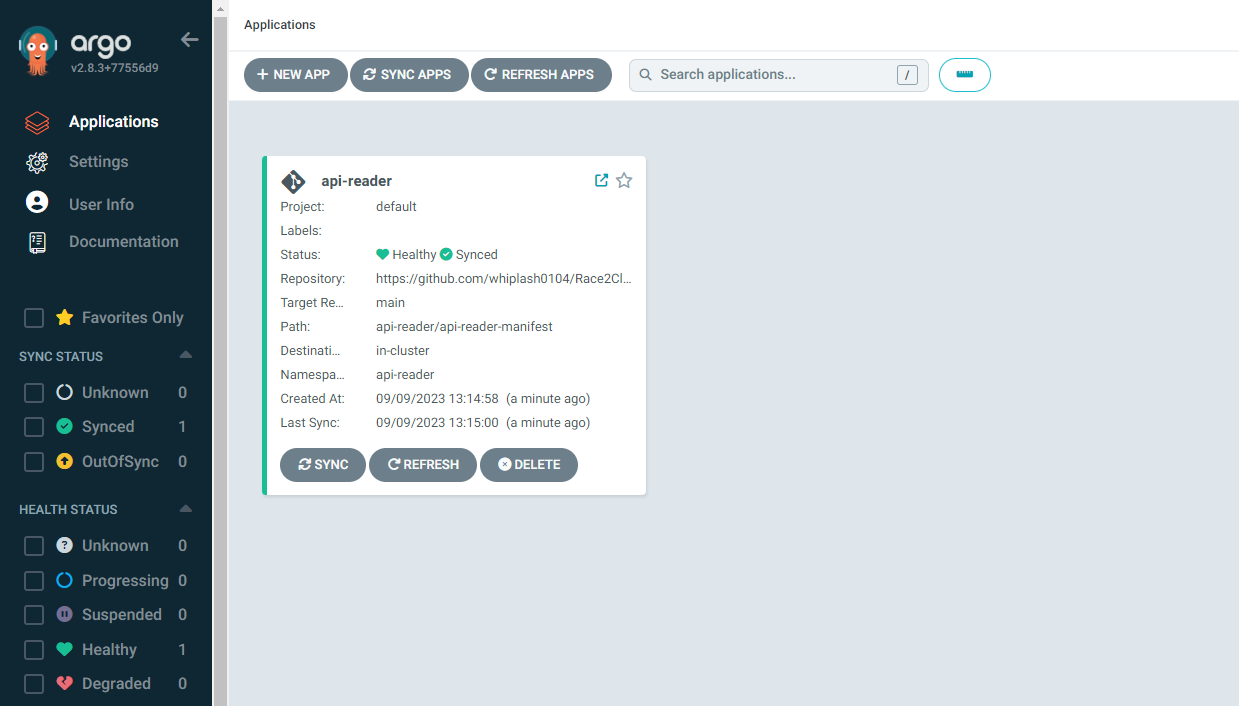Select Applications in the sidebar

(113, 121)
